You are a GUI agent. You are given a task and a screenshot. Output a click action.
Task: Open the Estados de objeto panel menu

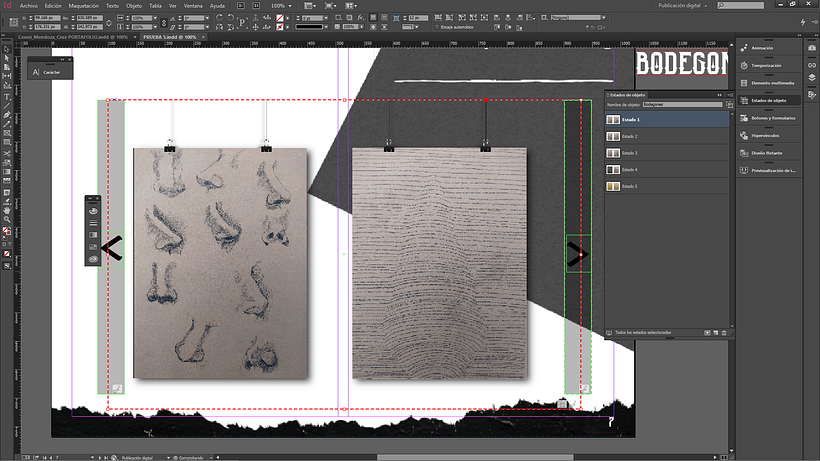(729, 95)
